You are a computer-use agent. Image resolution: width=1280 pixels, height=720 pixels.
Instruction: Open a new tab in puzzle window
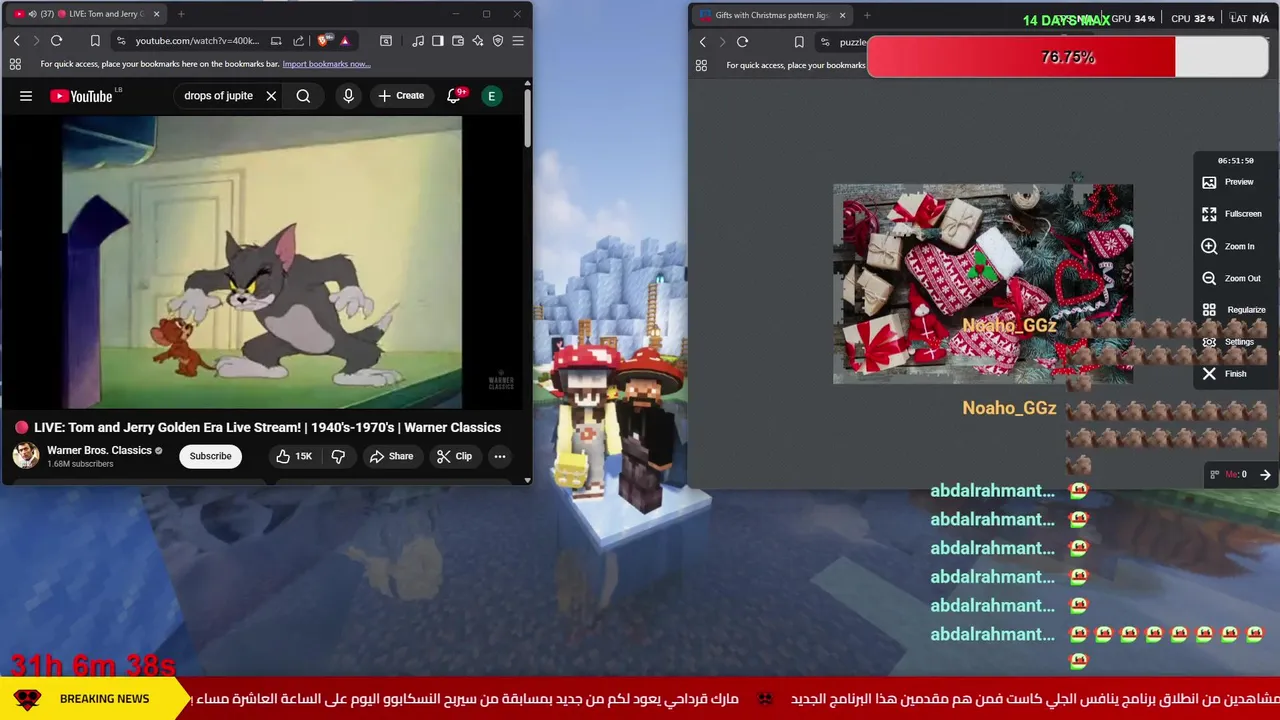coord(867,15)
